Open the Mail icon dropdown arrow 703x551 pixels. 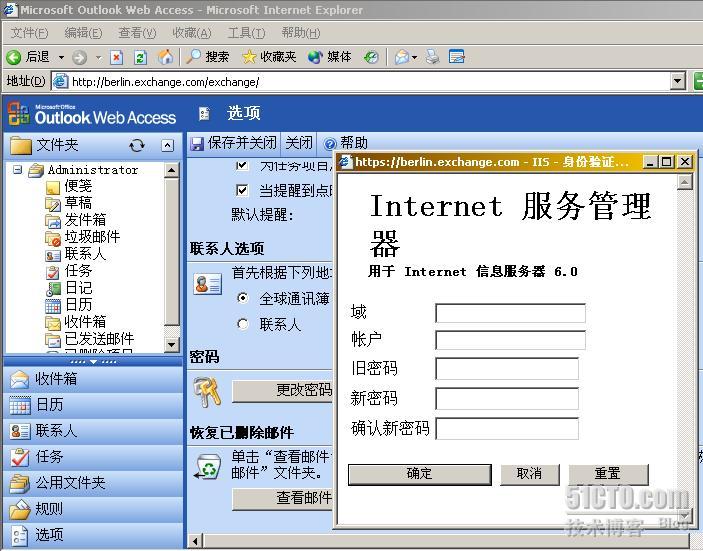(414, 57)
